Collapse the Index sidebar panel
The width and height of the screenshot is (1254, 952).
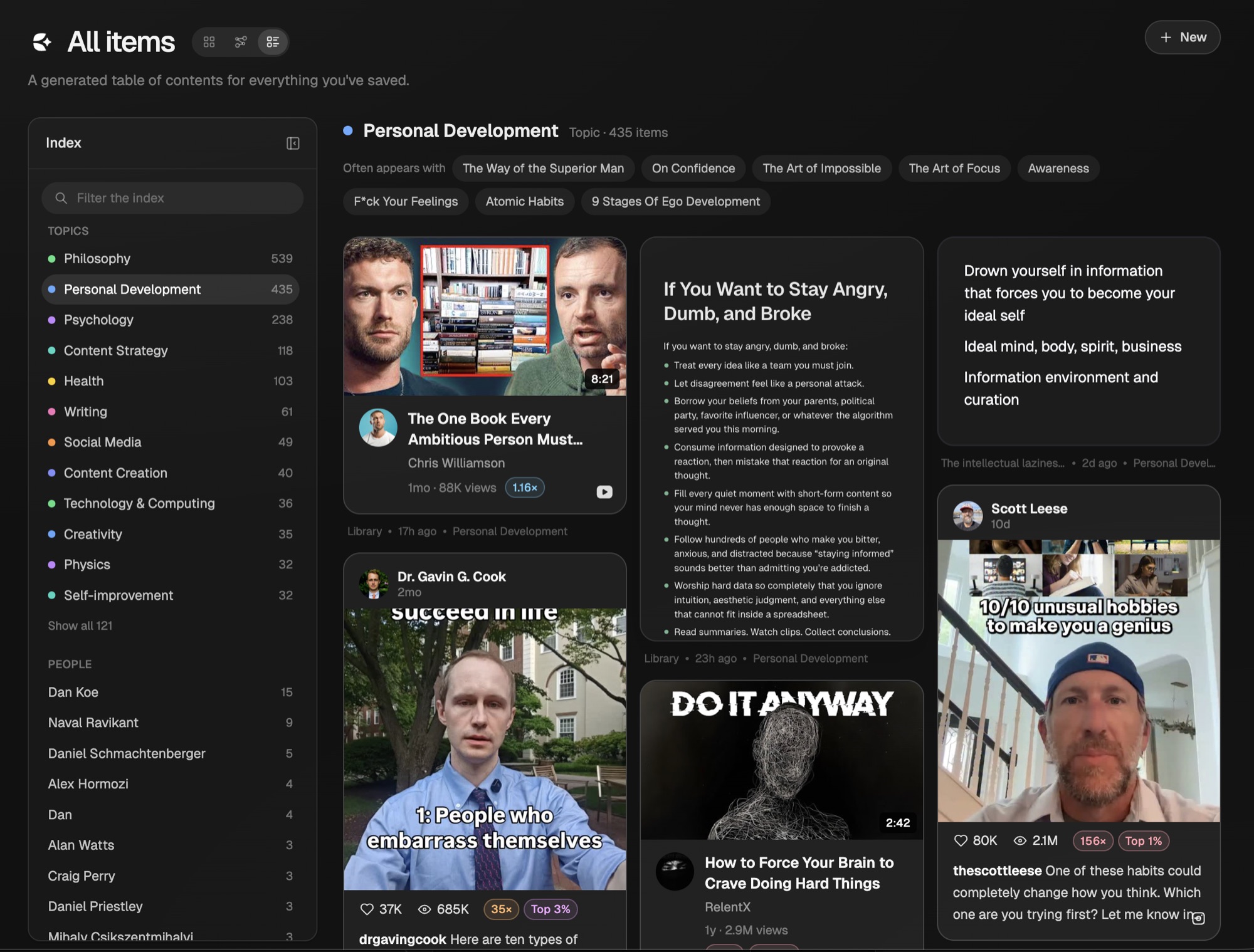coord(293,144)
